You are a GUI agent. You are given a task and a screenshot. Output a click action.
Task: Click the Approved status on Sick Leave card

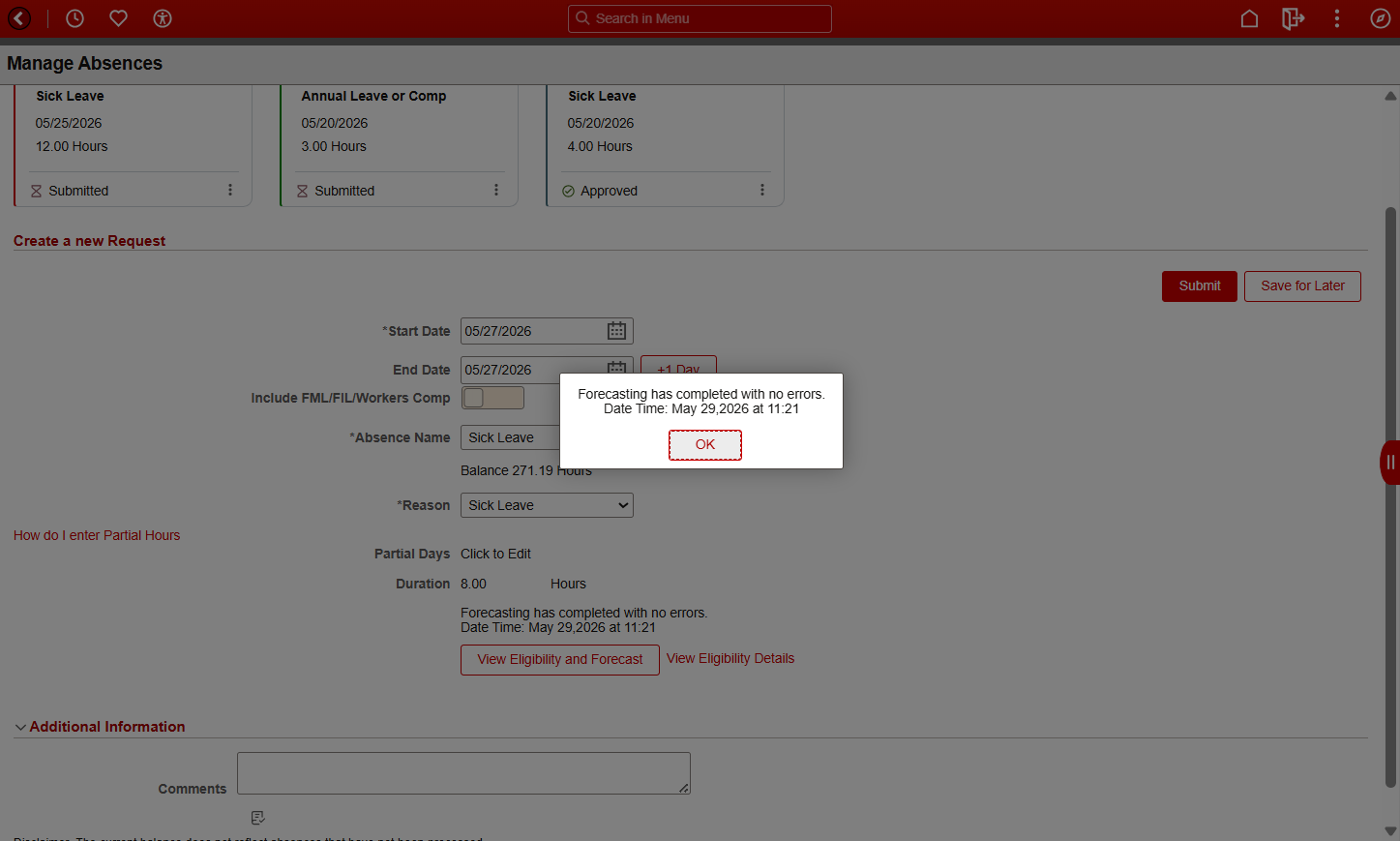[609, 191]
